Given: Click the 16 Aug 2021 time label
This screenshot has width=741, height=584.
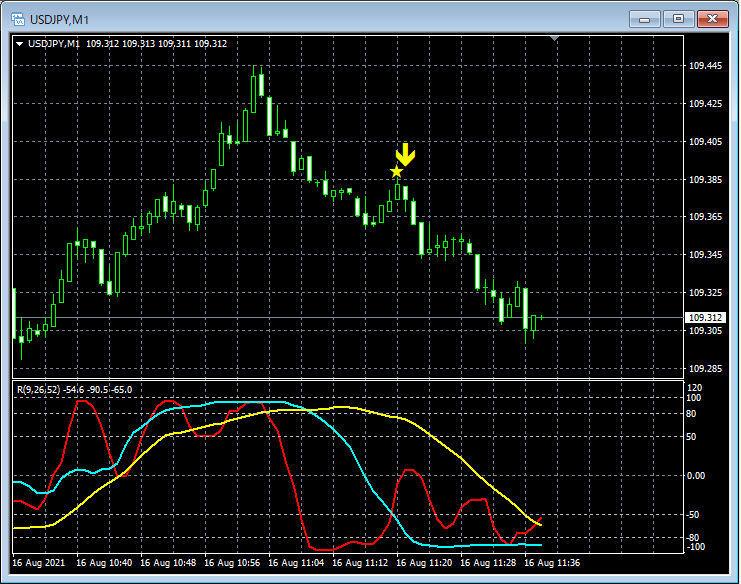Looking at the screenshot, I should click(x=38, y=563).
